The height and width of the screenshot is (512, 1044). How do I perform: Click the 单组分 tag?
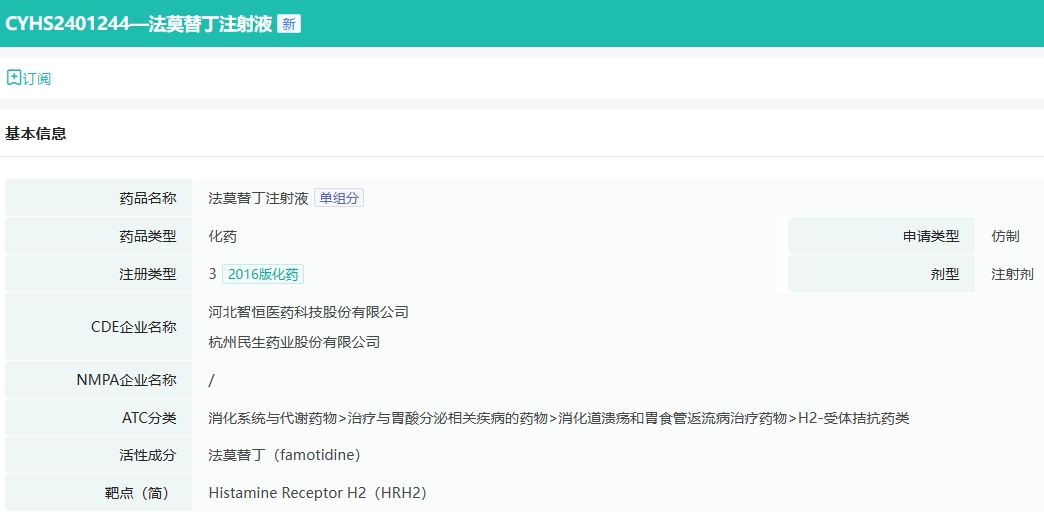pyautogui.click(x=339, y=198)
